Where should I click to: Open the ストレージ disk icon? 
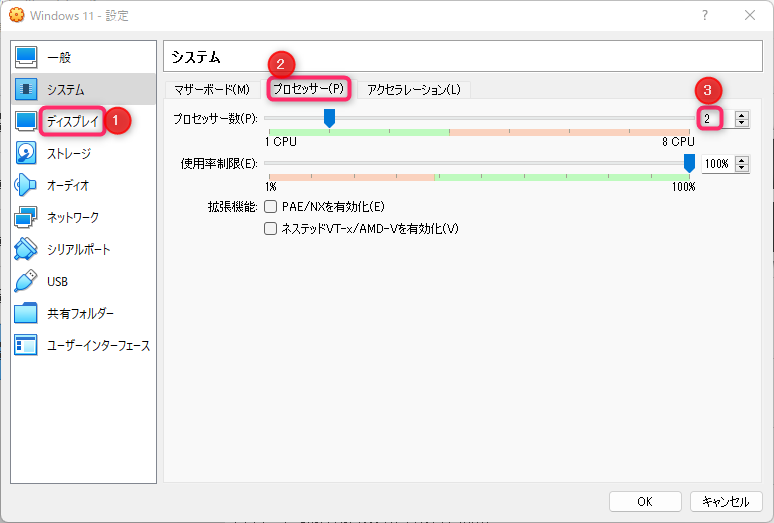[26, 153]
